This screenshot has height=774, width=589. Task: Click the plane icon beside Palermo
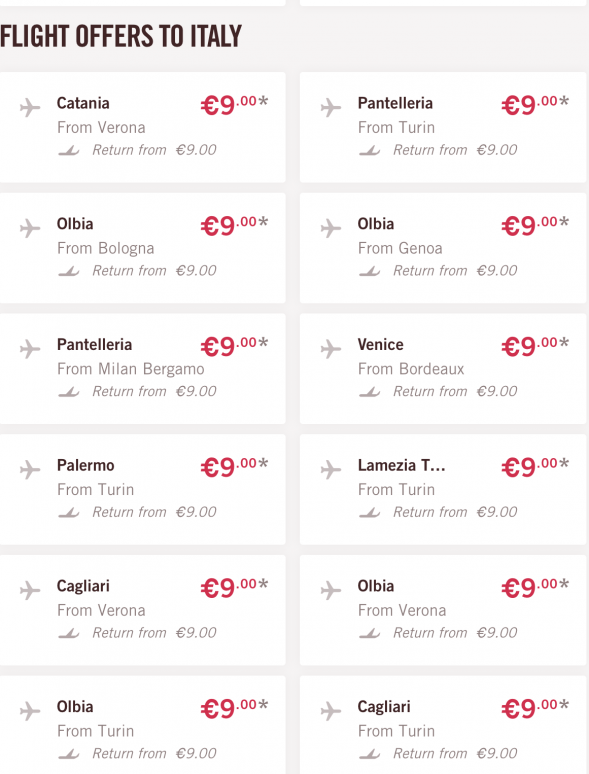click(x=30, y=469)
